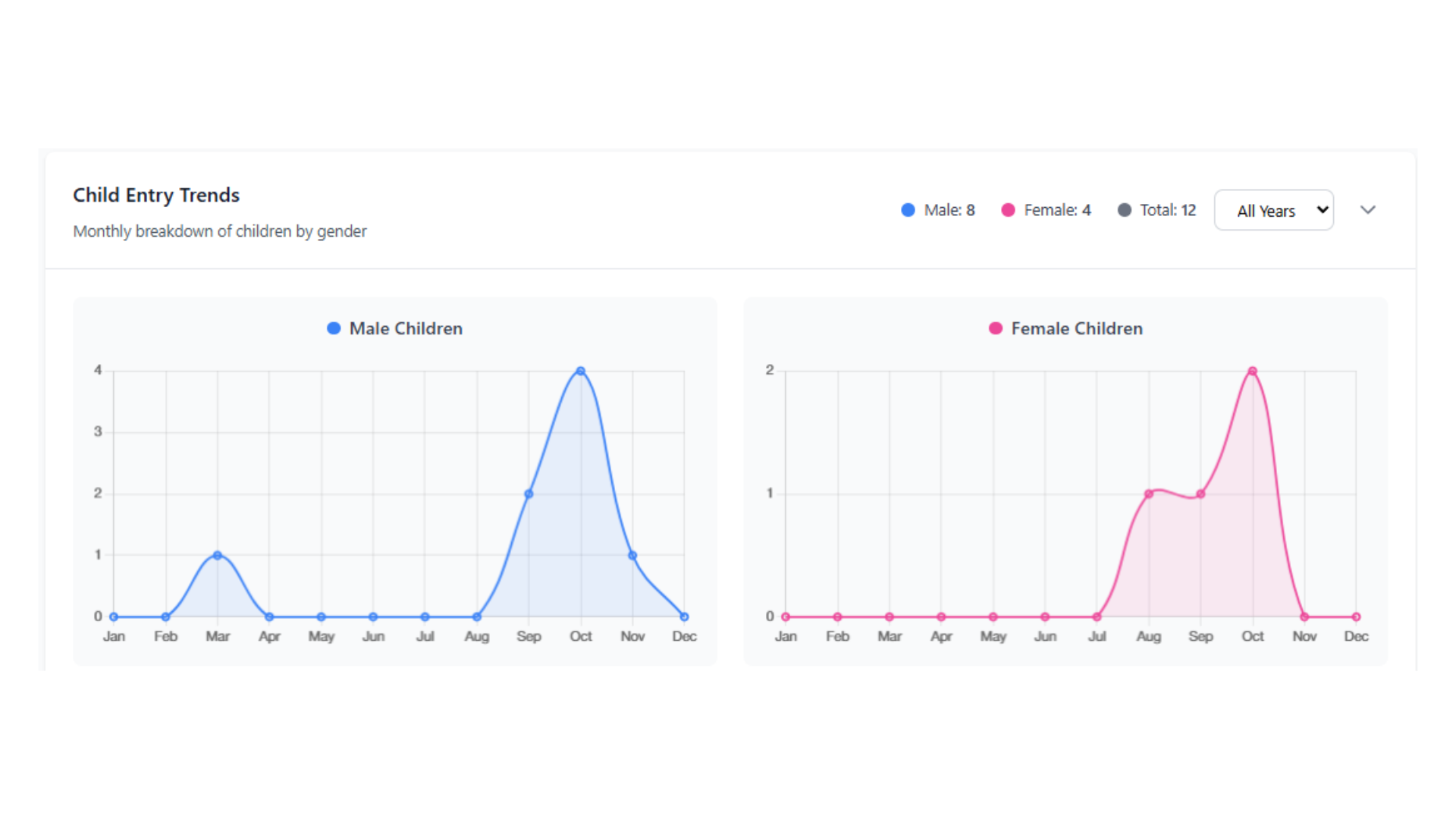
Task: Click the pink Female legend dot
Action: point(1008,210)
